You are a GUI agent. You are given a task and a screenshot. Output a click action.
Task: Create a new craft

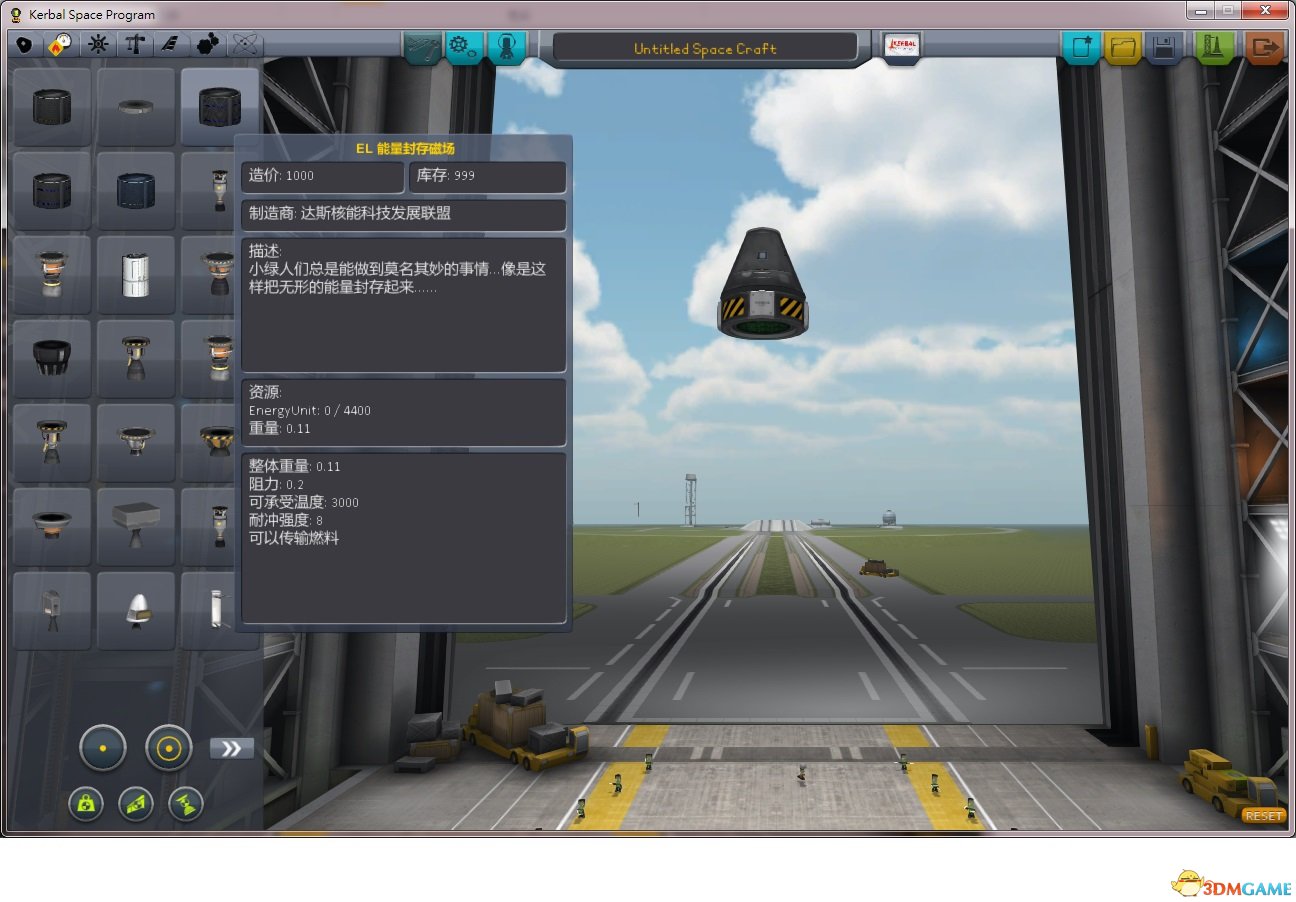(x=1081, y=47)
